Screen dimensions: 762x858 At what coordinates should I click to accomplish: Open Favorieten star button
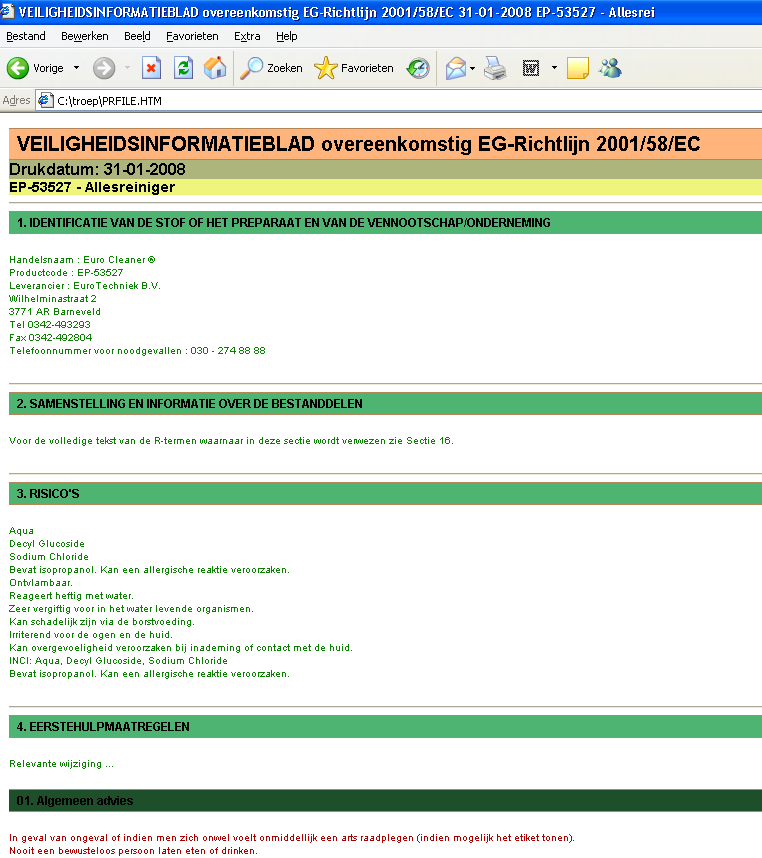coord(354,68)
